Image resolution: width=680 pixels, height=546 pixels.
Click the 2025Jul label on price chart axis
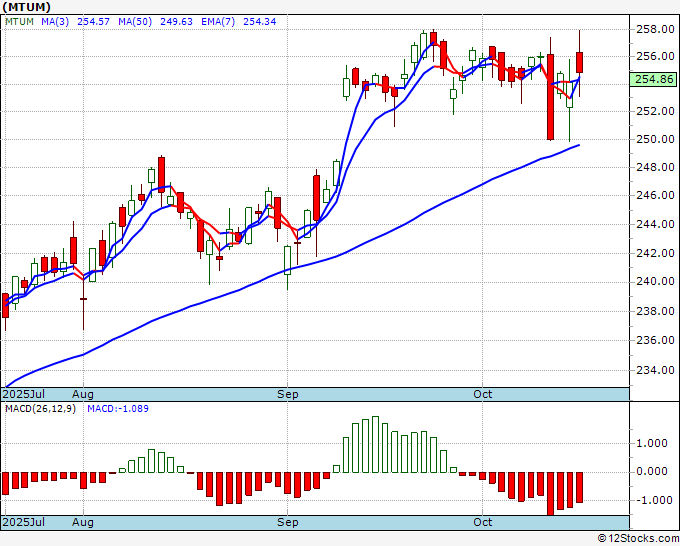pyautogui.click(x=23, y=394)
